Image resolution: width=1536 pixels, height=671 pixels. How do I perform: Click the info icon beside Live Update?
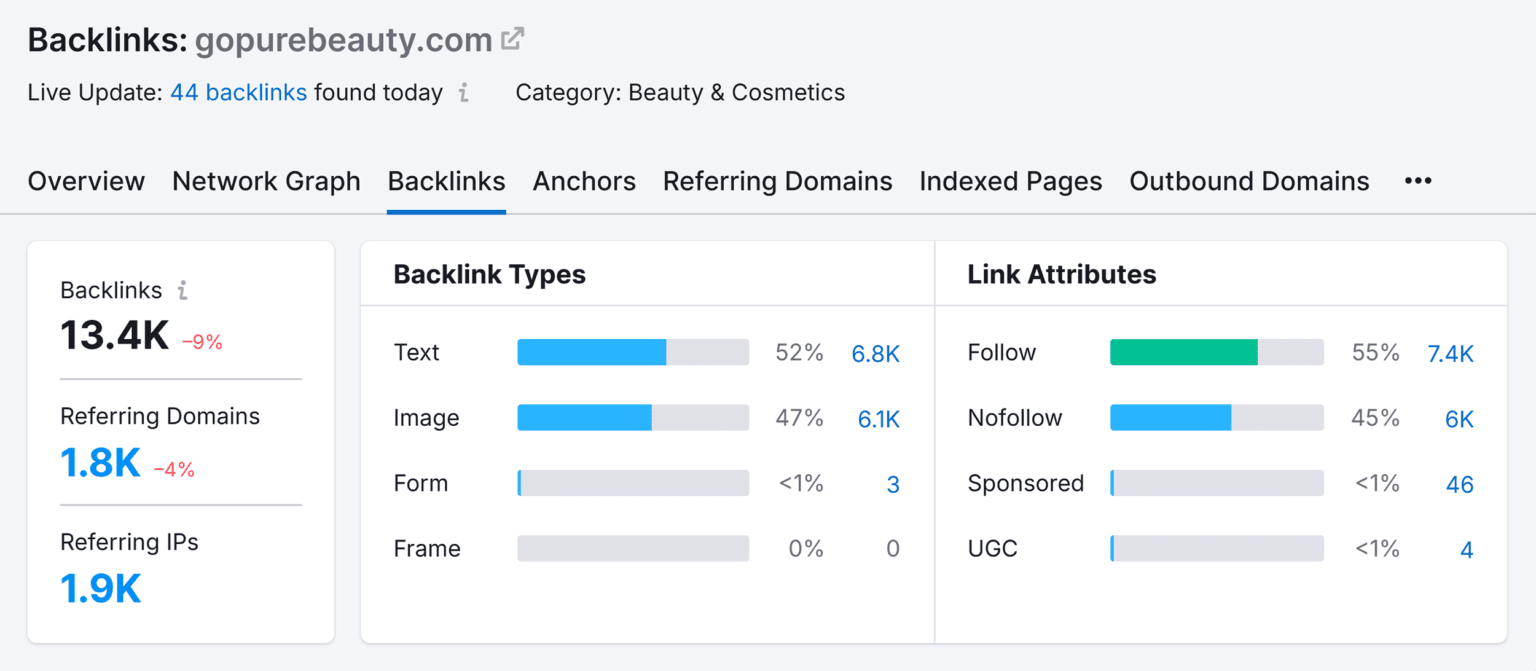(463, 93)
